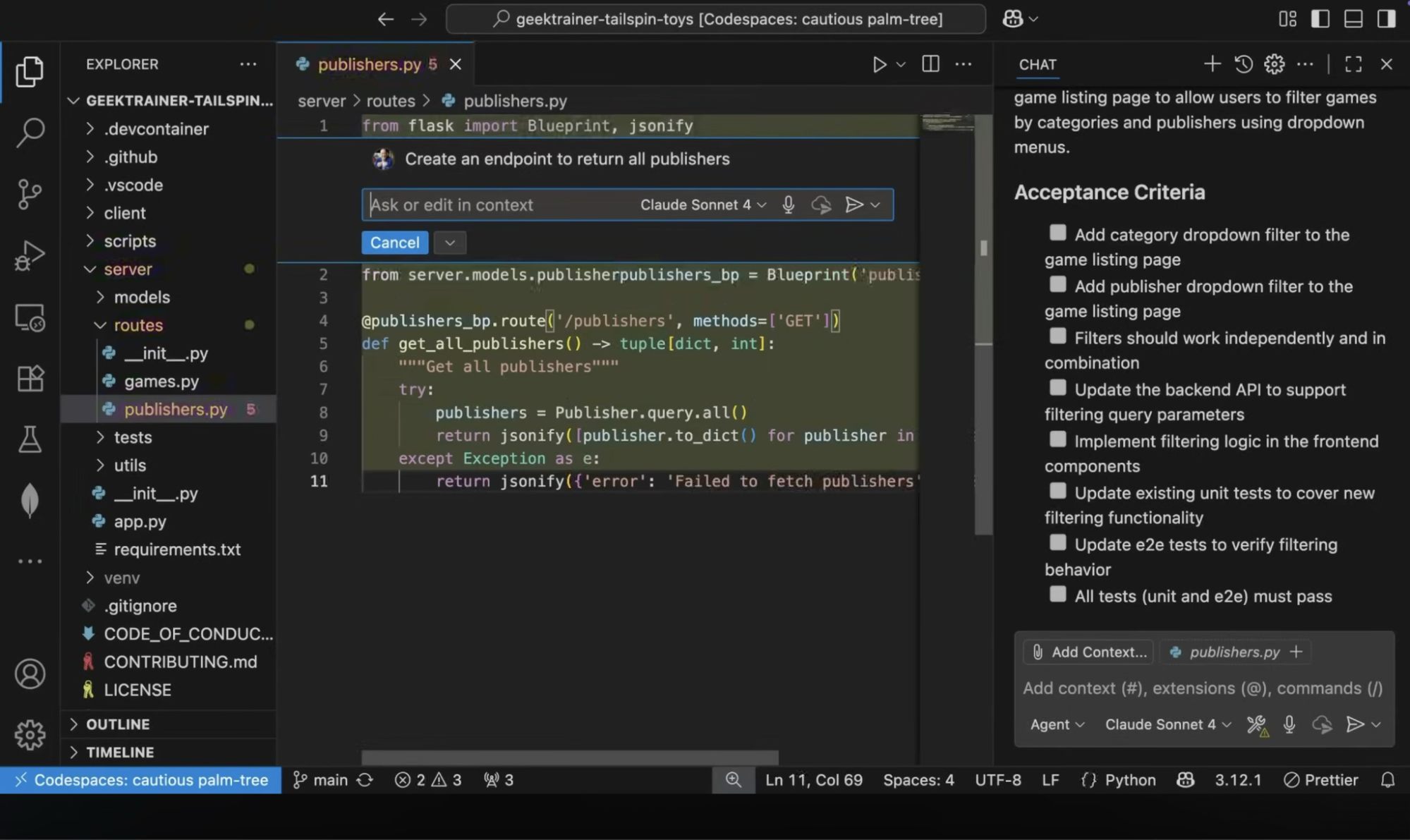Activate the microphone in the inline chat

click(788, 205)
